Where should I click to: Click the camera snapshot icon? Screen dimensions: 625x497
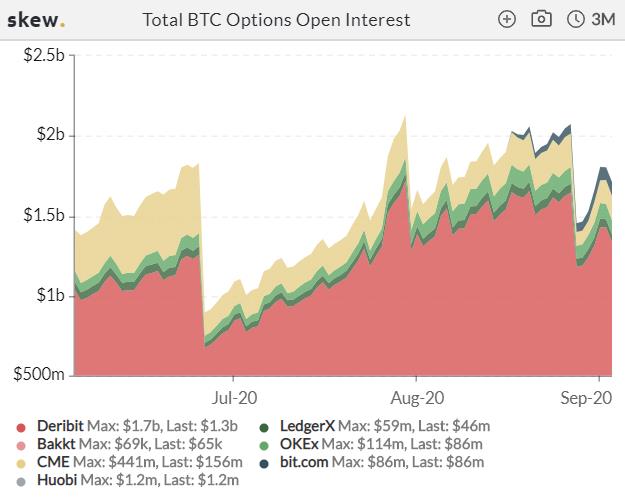tap(541, 19)
